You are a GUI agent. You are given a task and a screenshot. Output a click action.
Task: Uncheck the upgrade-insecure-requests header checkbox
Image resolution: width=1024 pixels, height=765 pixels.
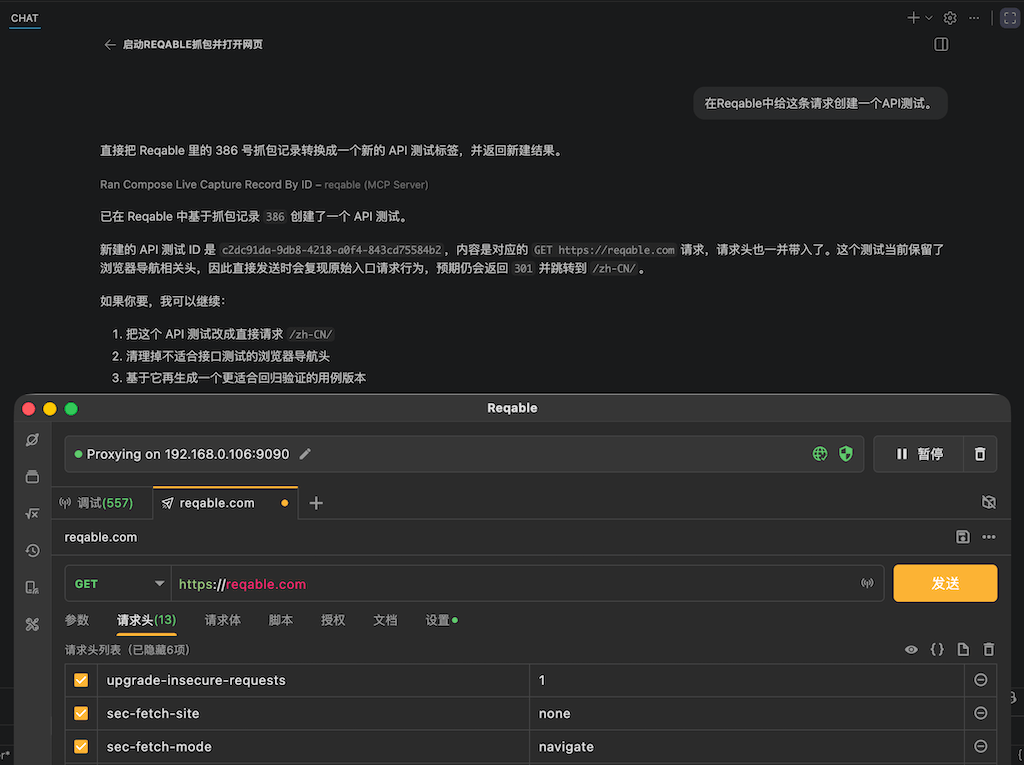(81, 680)
